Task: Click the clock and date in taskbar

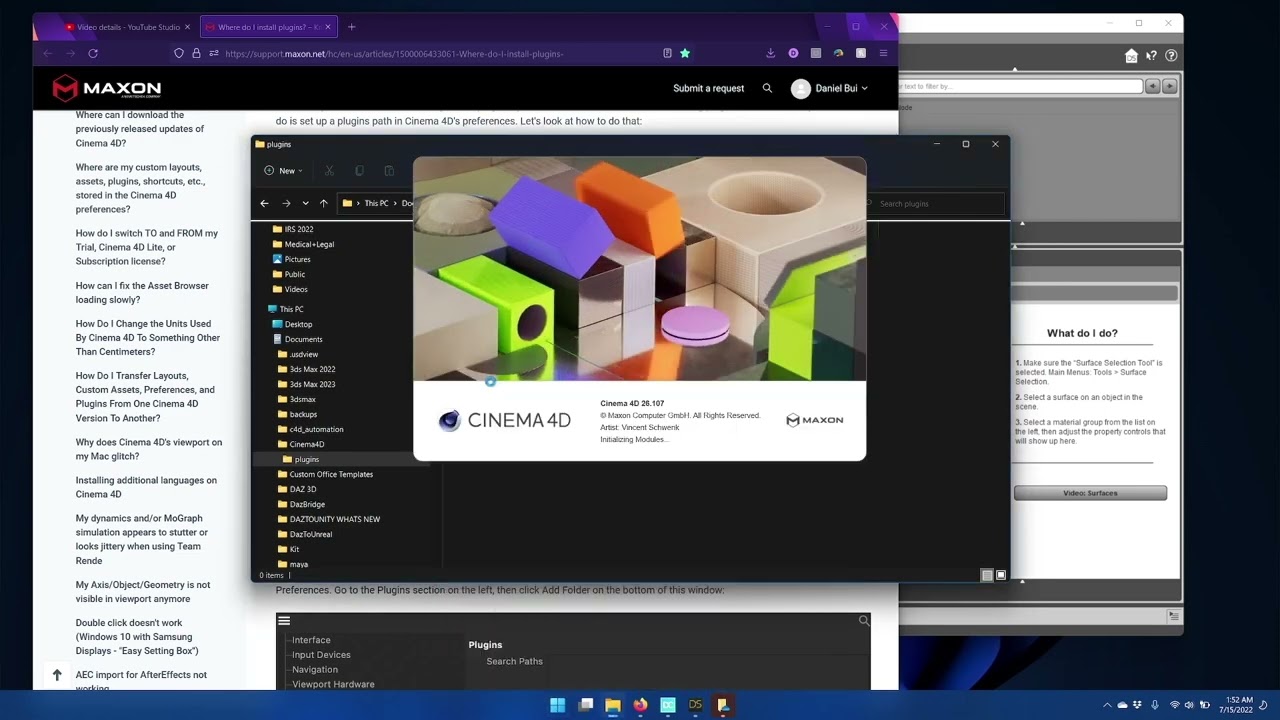Action: click(1235, 705)
